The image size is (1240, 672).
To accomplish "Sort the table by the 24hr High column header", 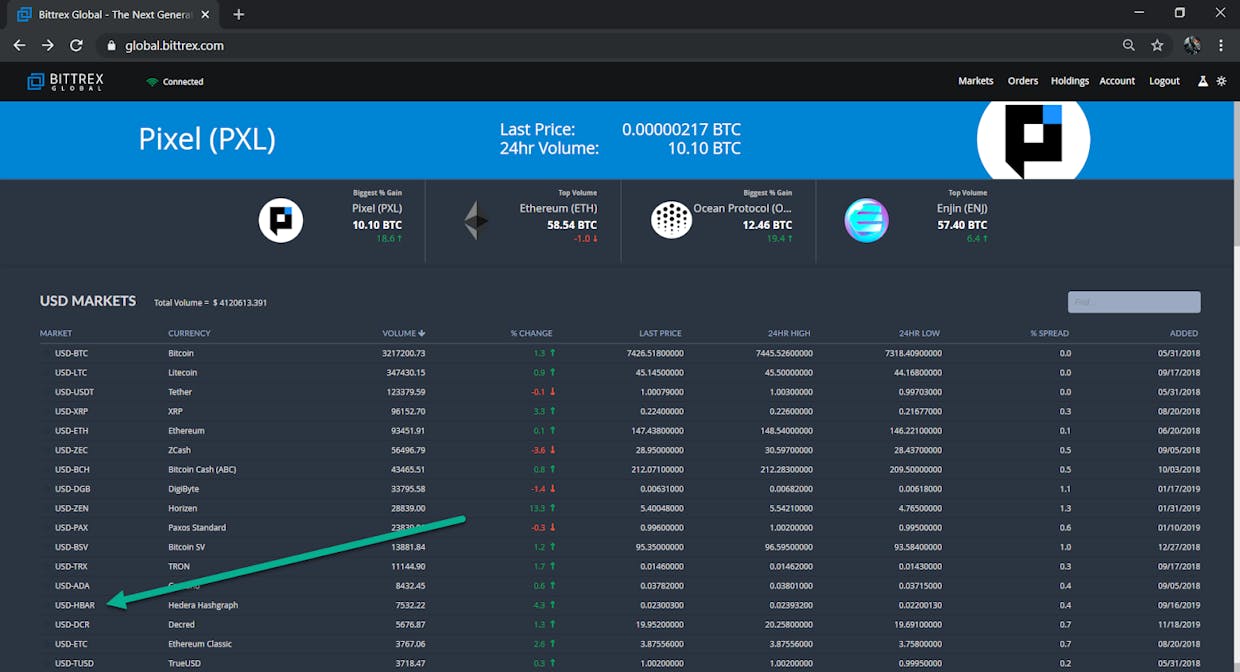I will tap(790, 333).
